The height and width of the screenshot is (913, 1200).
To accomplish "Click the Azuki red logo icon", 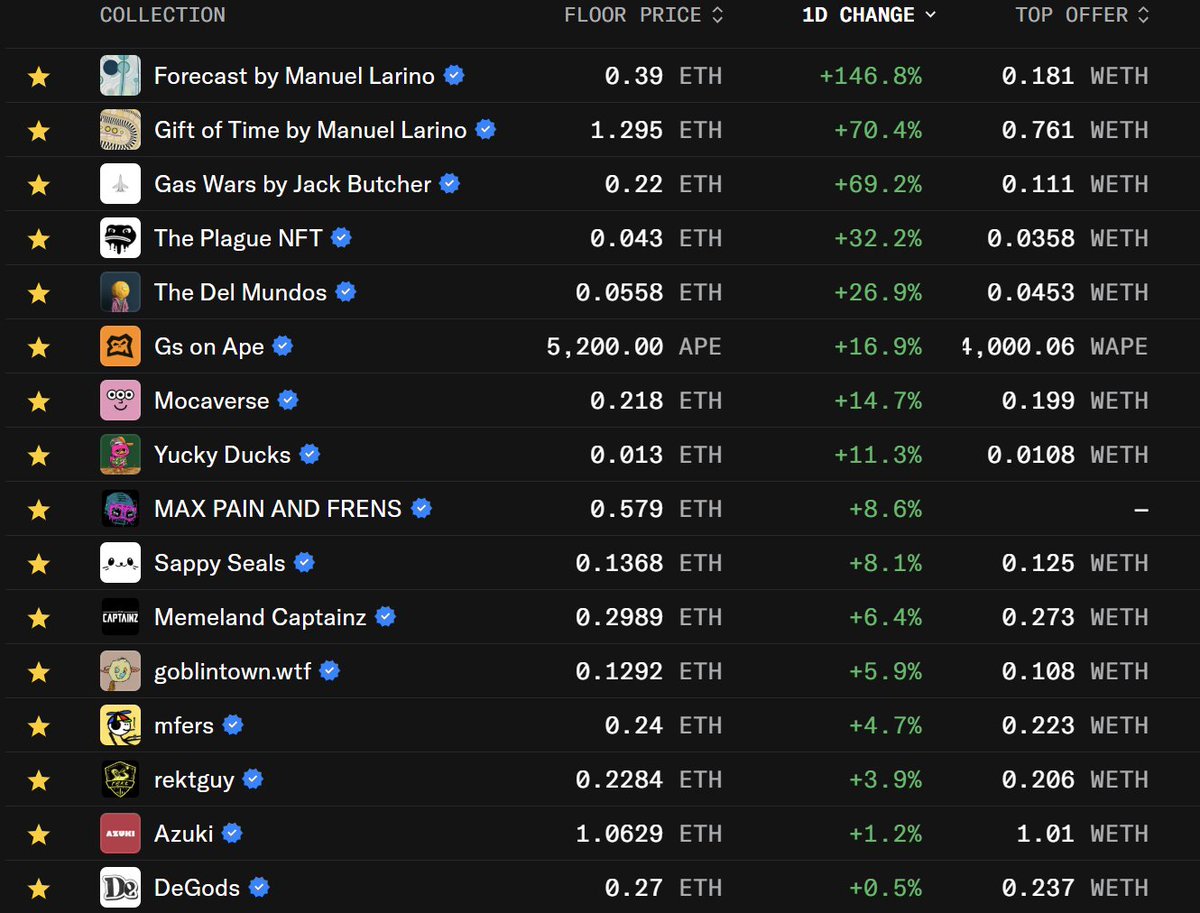I will click(120, 833).
